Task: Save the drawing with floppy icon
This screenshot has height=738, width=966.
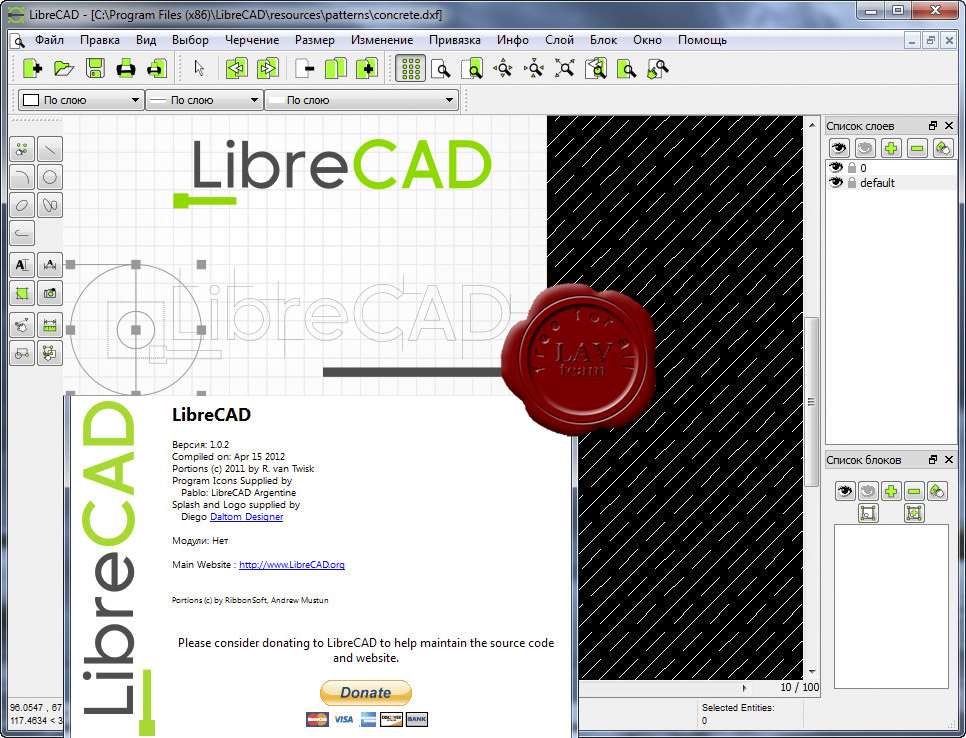Action: 95,68
